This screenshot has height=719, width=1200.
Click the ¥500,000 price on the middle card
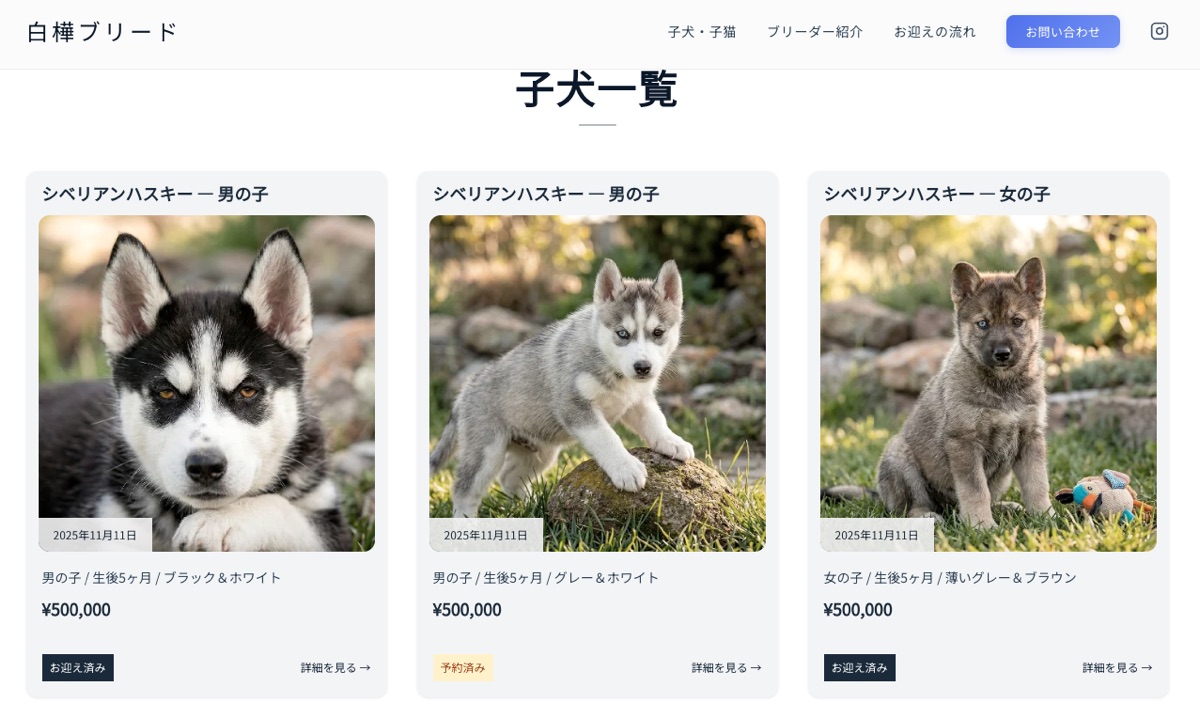tap(466, 610)
